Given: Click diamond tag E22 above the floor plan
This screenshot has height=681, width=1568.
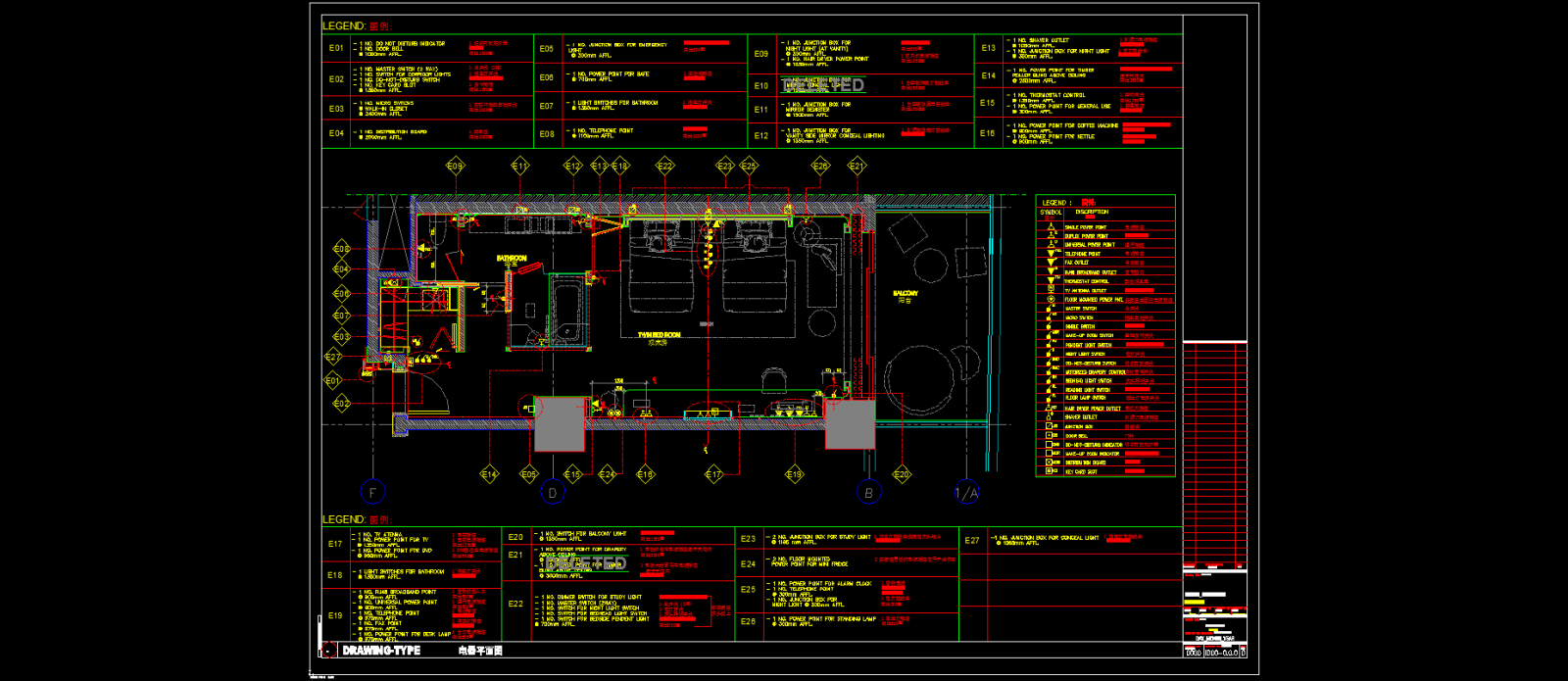Looking at the screenshot, I should click(x=664, y=167).
